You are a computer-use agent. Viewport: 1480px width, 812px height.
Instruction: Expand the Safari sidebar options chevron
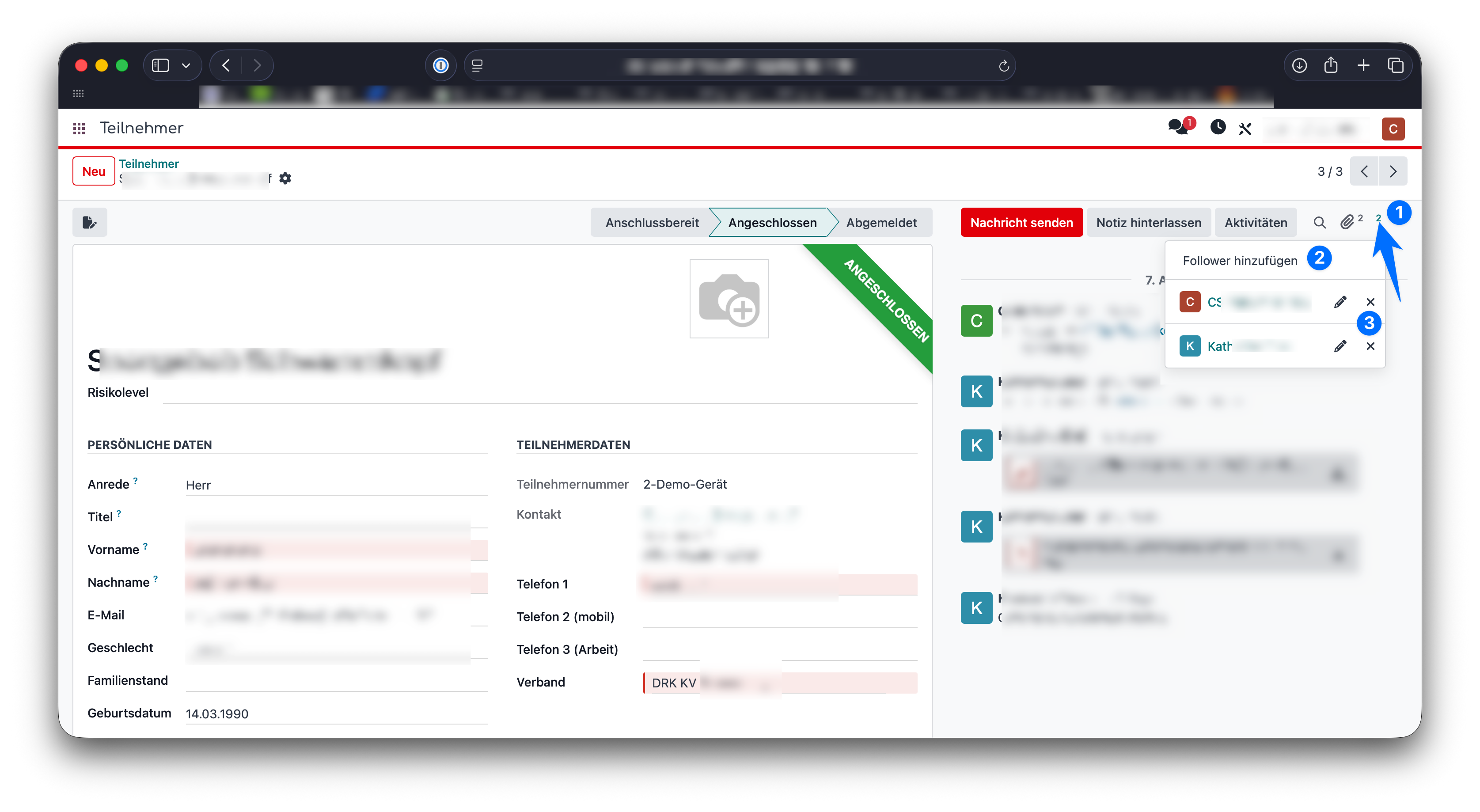click(x=186, y=65)
